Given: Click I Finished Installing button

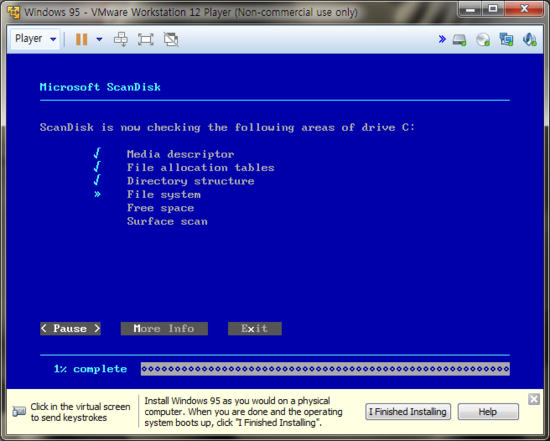Looking at the screenshot, I should [408, 412].
